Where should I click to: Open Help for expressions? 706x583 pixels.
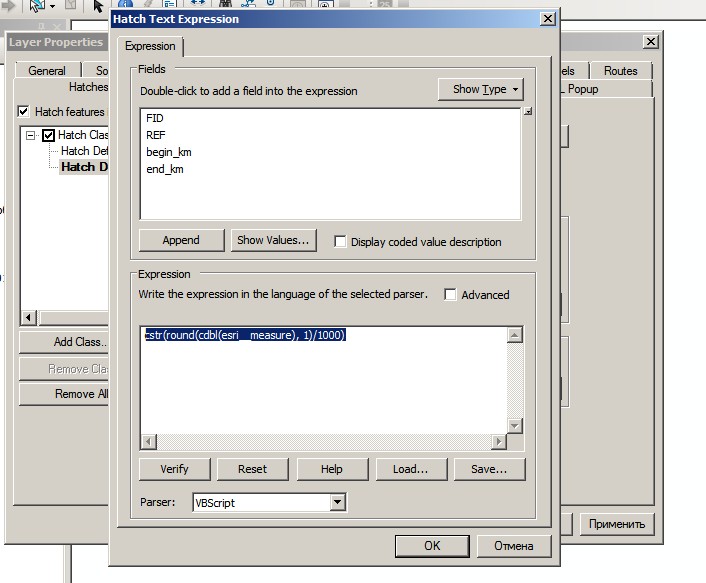332,469
